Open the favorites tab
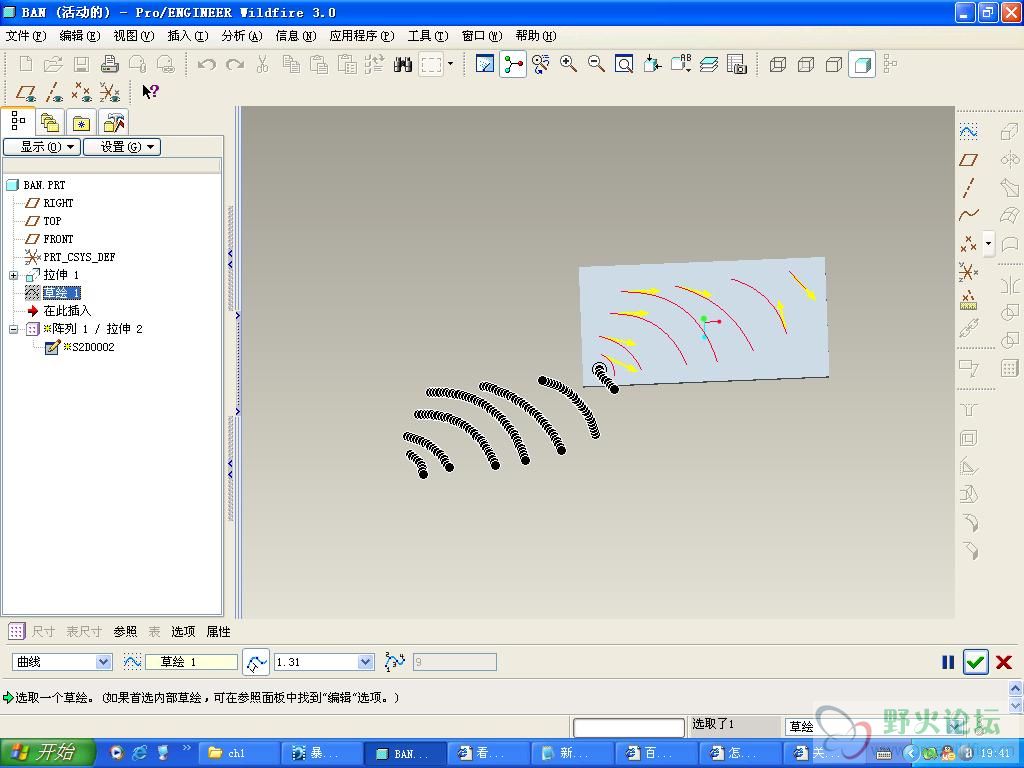This screenshot has height=768, width=1024. coord(81,122)
